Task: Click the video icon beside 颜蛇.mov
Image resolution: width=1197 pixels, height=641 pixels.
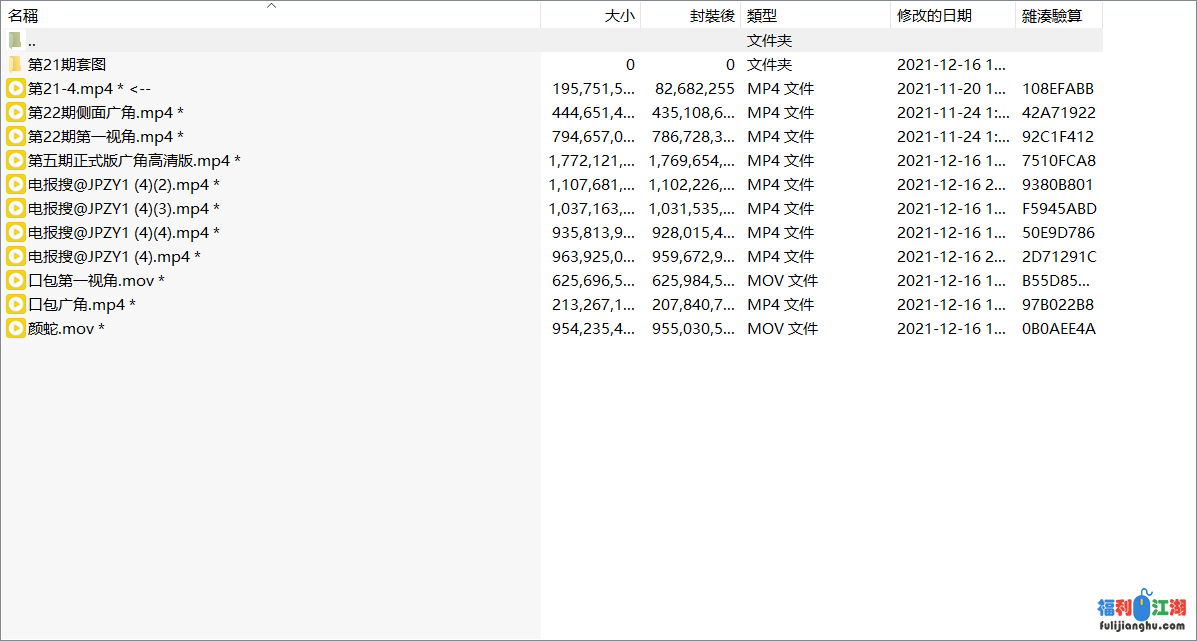Action: pos(15,328)
